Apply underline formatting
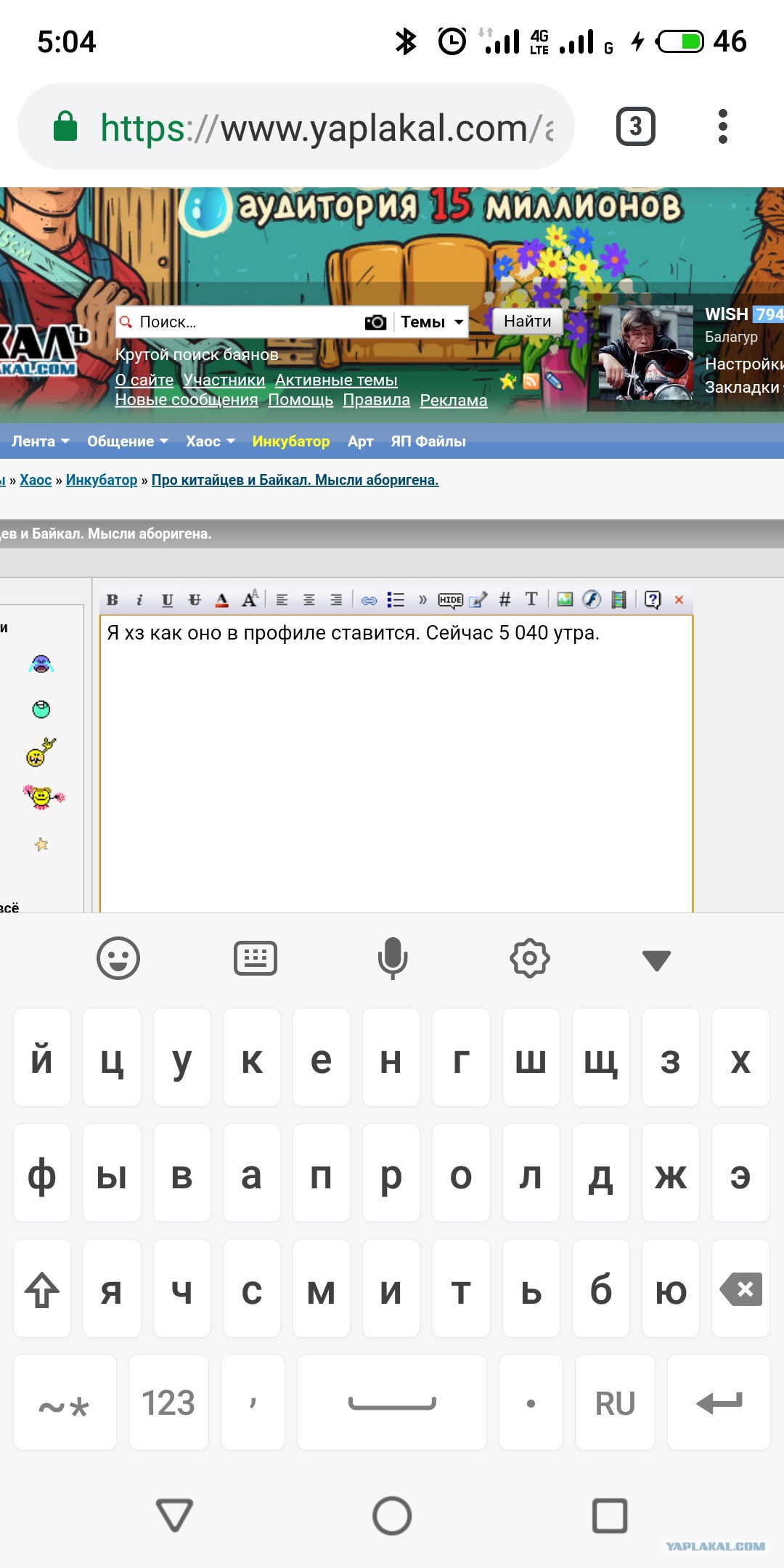This screenshot has height=1568, width=784. coord(168,600)
